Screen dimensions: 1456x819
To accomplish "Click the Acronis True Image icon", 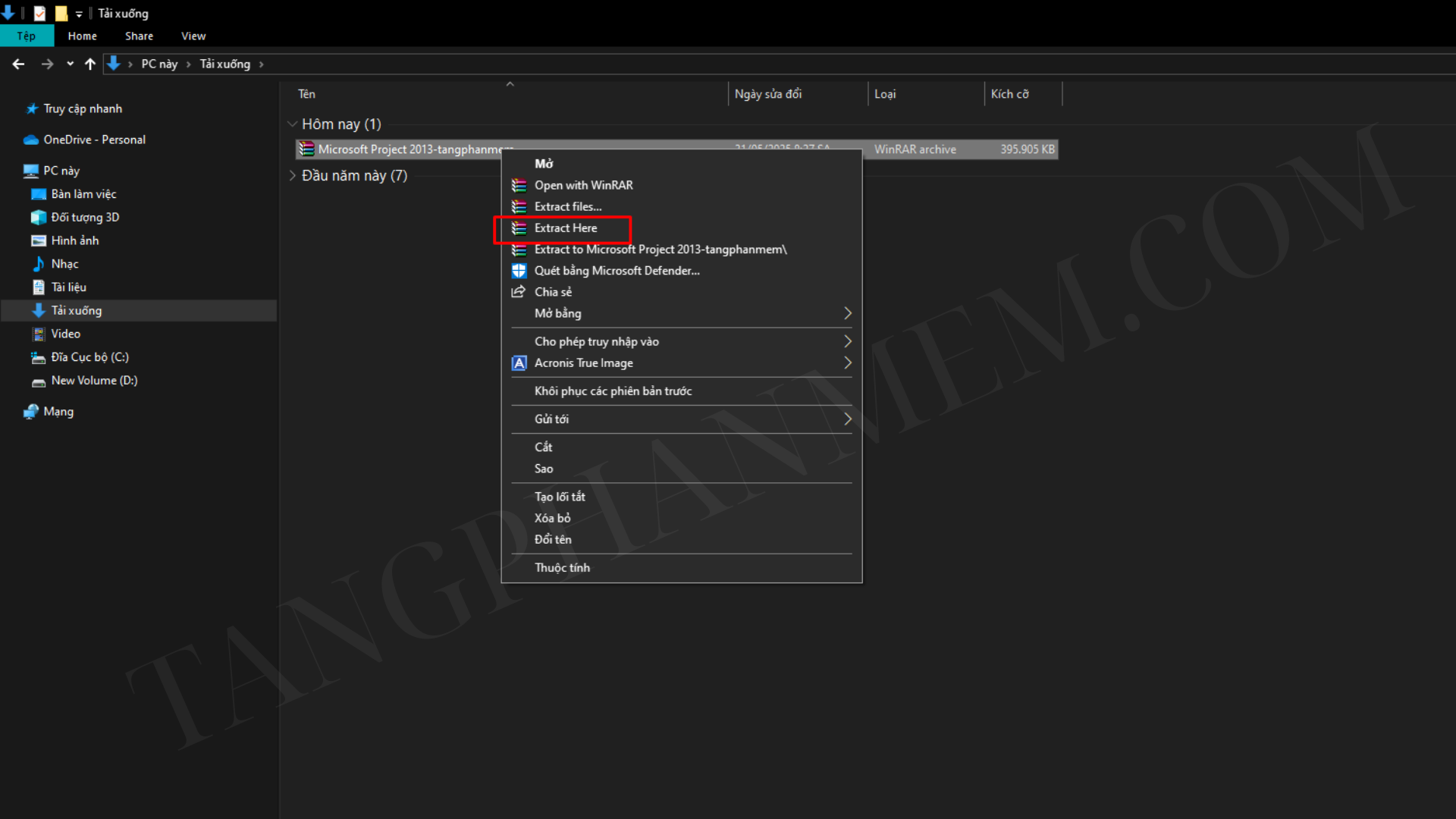I will tap(519, 363).
